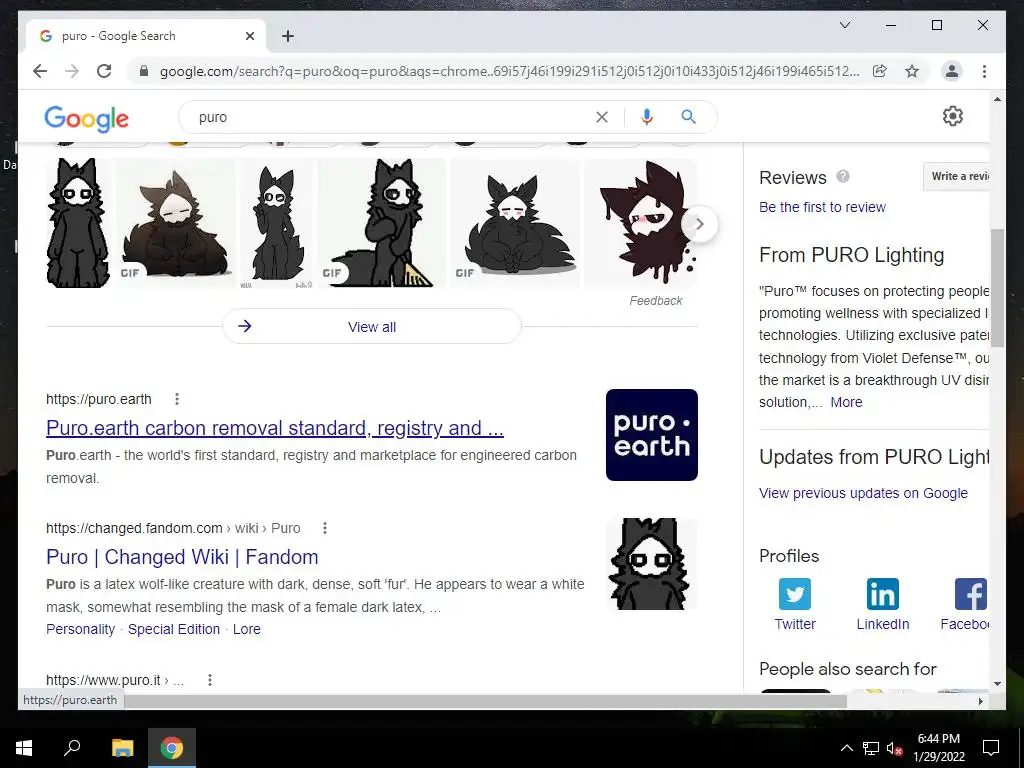Open the Twitter profile icon
Viewport: 1024px width, 768px height.
click(x=795, y=594)
